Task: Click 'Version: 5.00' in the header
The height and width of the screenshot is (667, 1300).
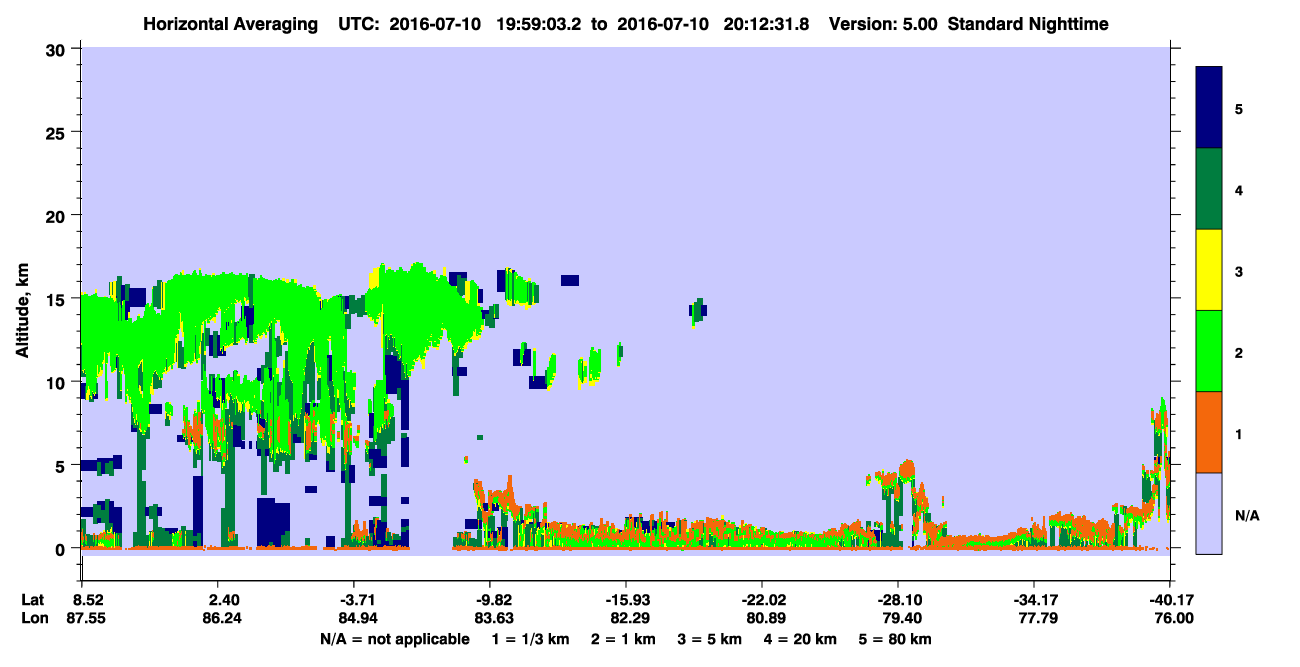Action: click(x=883, y=24)
